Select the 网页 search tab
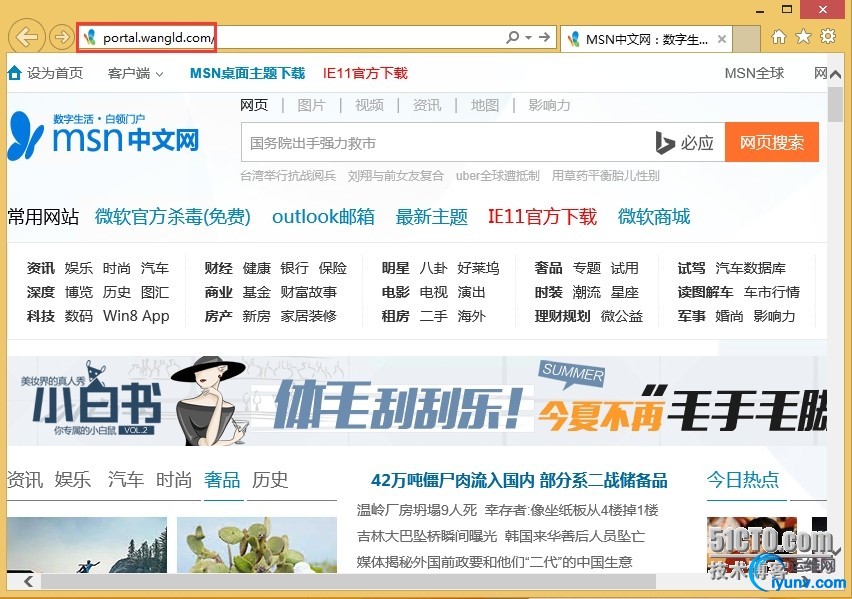The image size is (852, 599). [254, 105]
